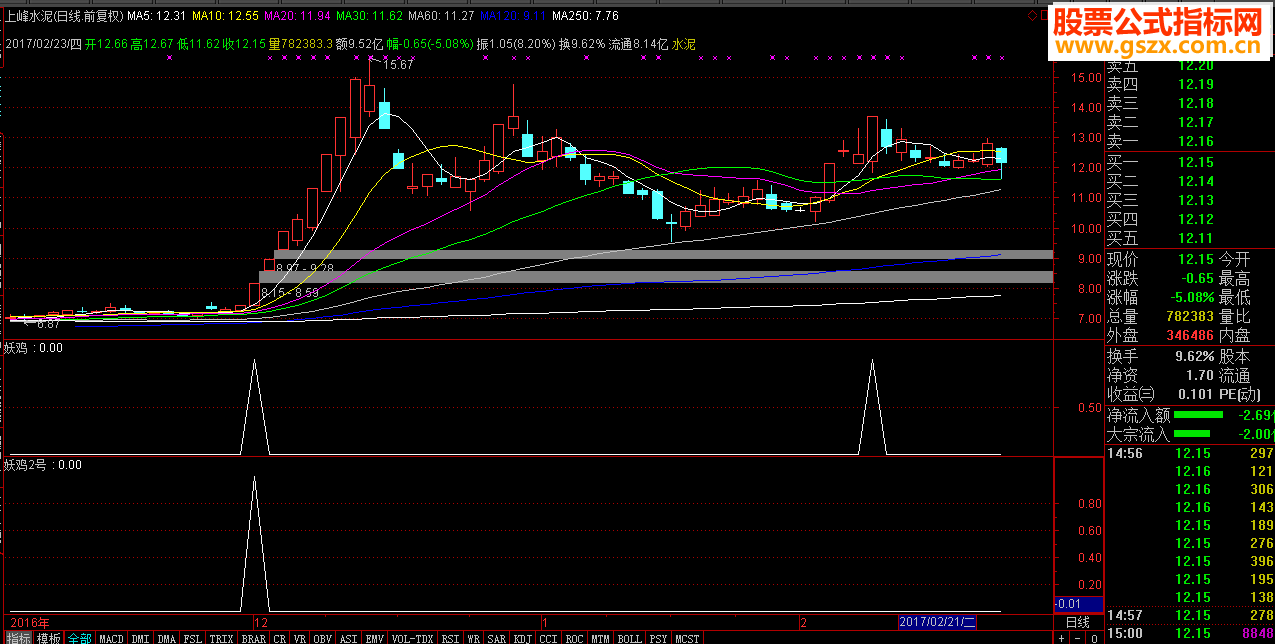Image resolution: width=1275 pixels, height=644 pixels.
Task: Click the 日线 period button
Action: click(1078, 622)
